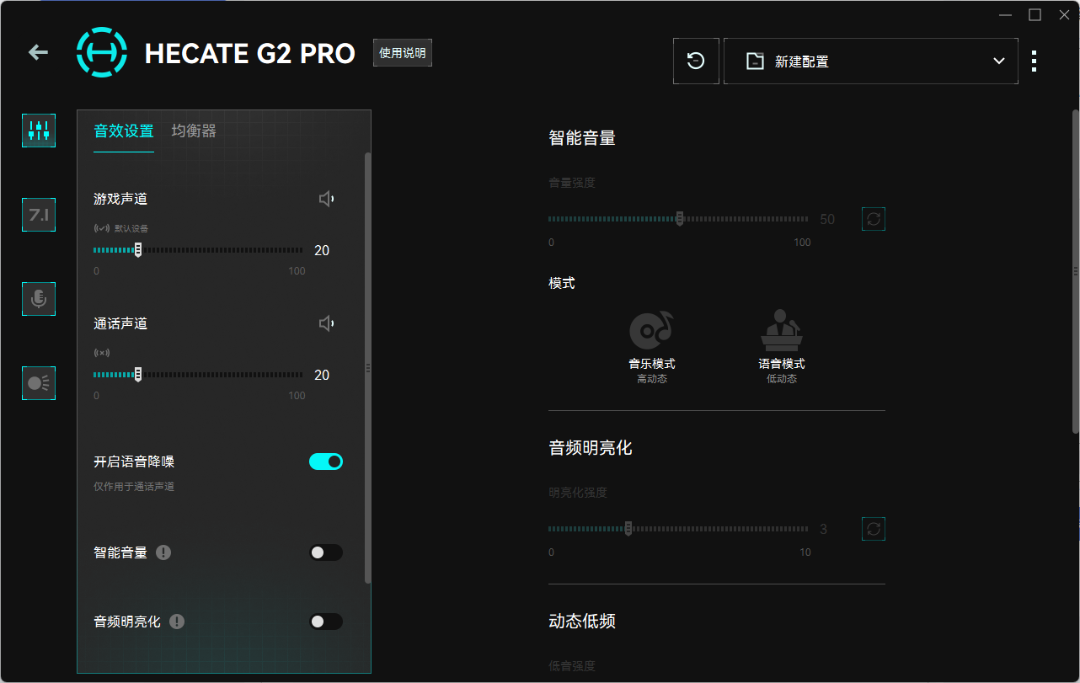Open the 7.1 surround sound panel
Image resolution: width=1080 pixels, height=683 pixels.
[x=39, y=215]
